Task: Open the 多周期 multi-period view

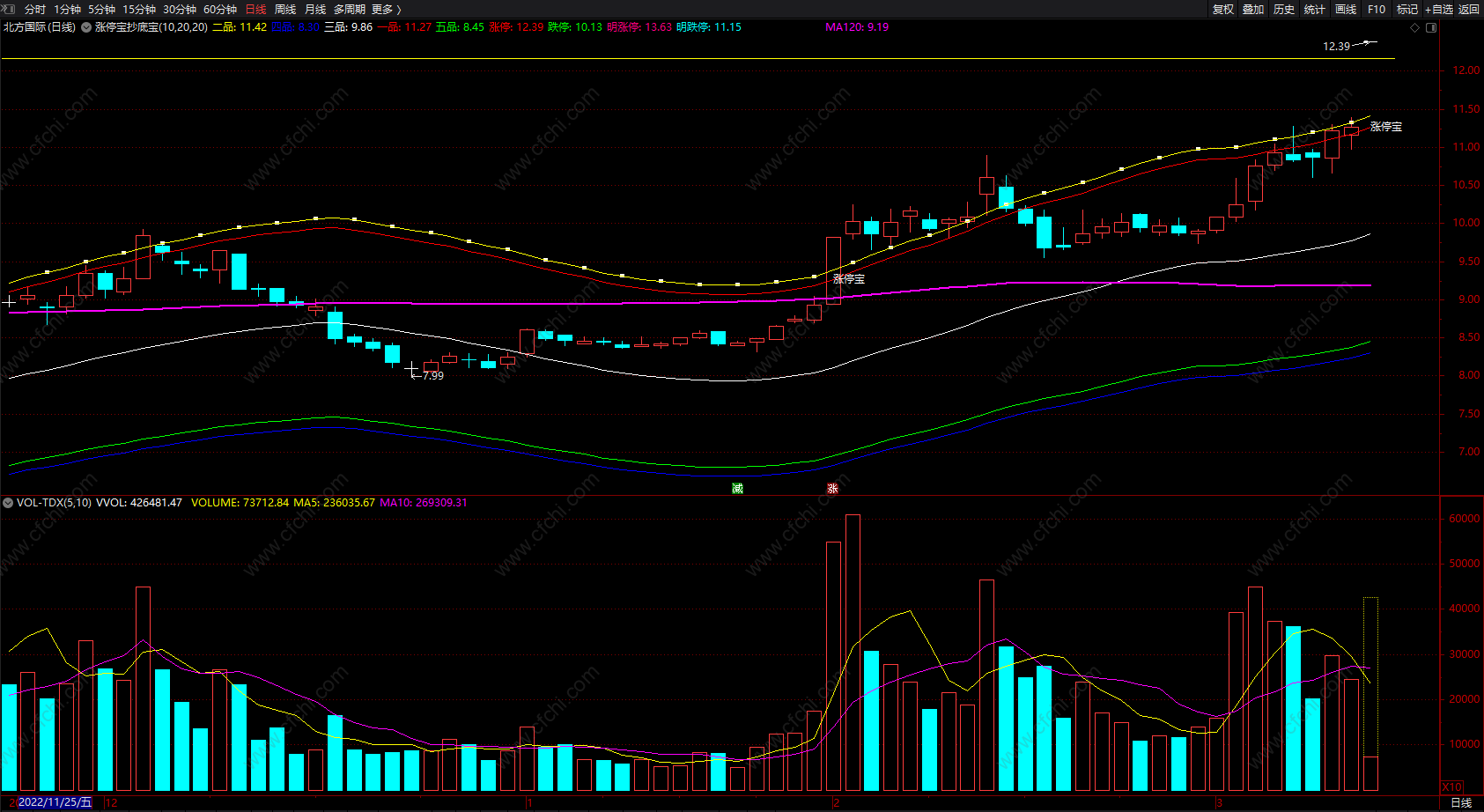Action: click(x=350, y=9)
